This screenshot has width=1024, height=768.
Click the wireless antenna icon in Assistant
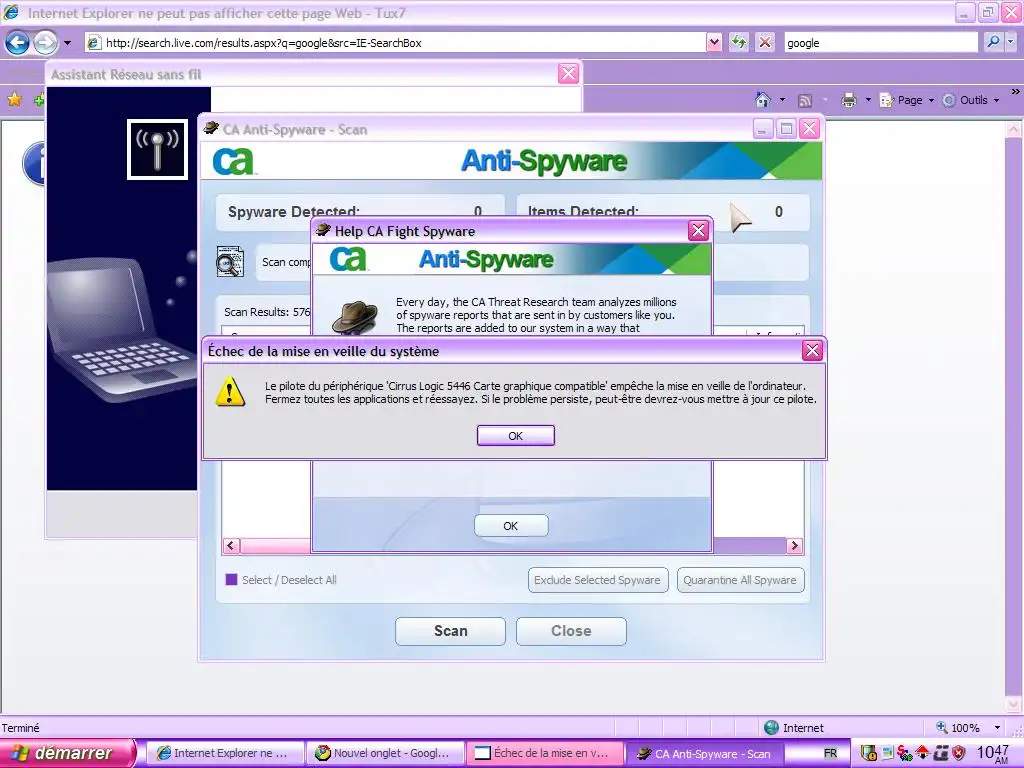point(157,150)
